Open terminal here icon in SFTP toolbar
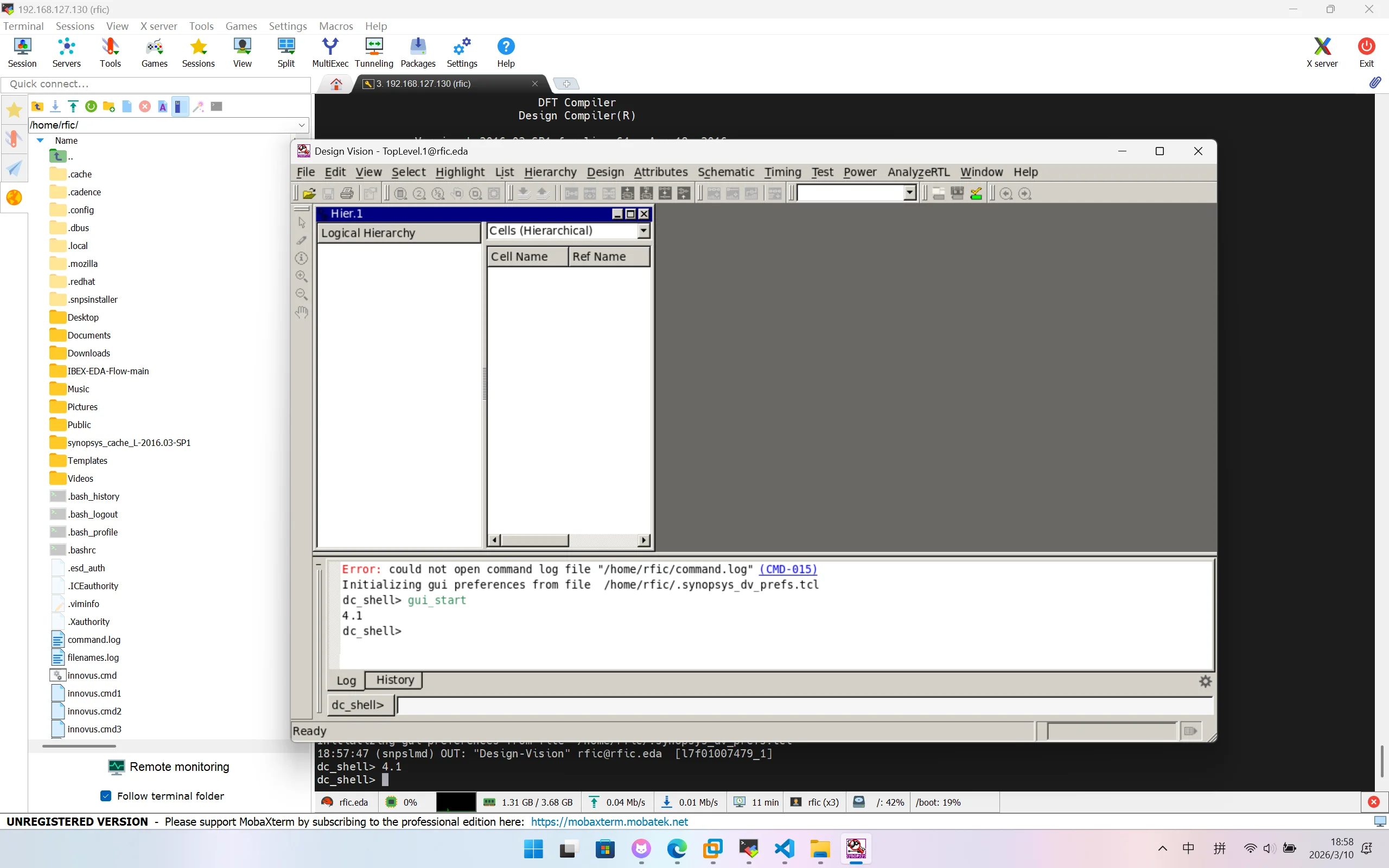This screenshot has width=1389, height=868. (216, 106)
